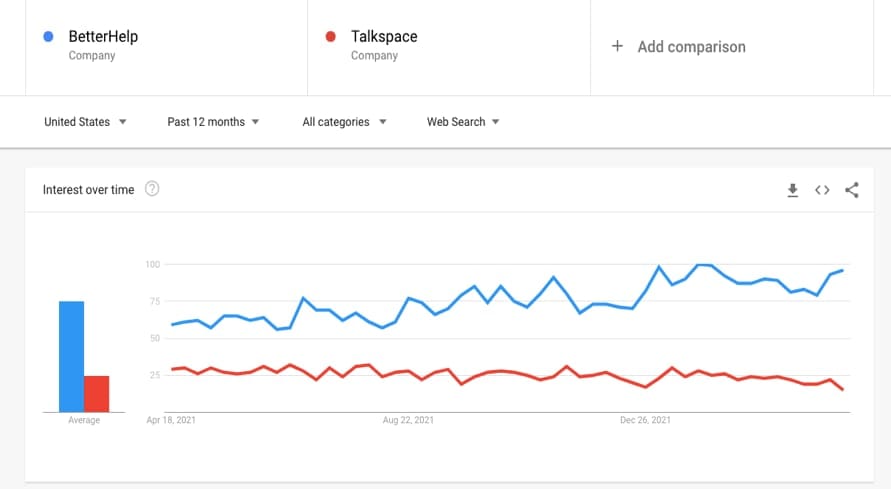The image size is (891, 489).
Task: Click the red average bar
Action: click(96, 393)
